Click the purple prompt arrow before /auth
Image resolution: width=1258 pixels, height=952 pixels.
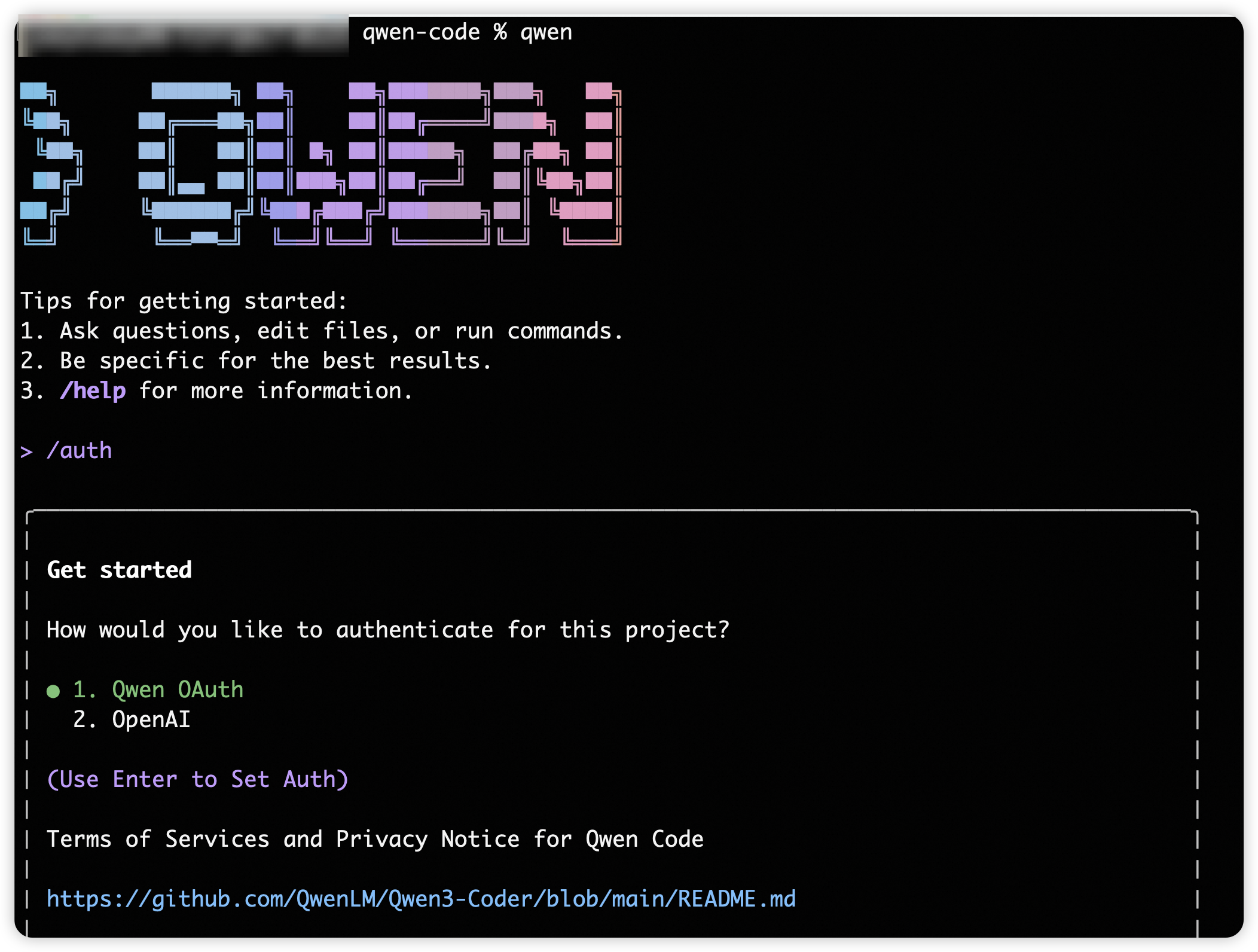[x=26, y=451]
